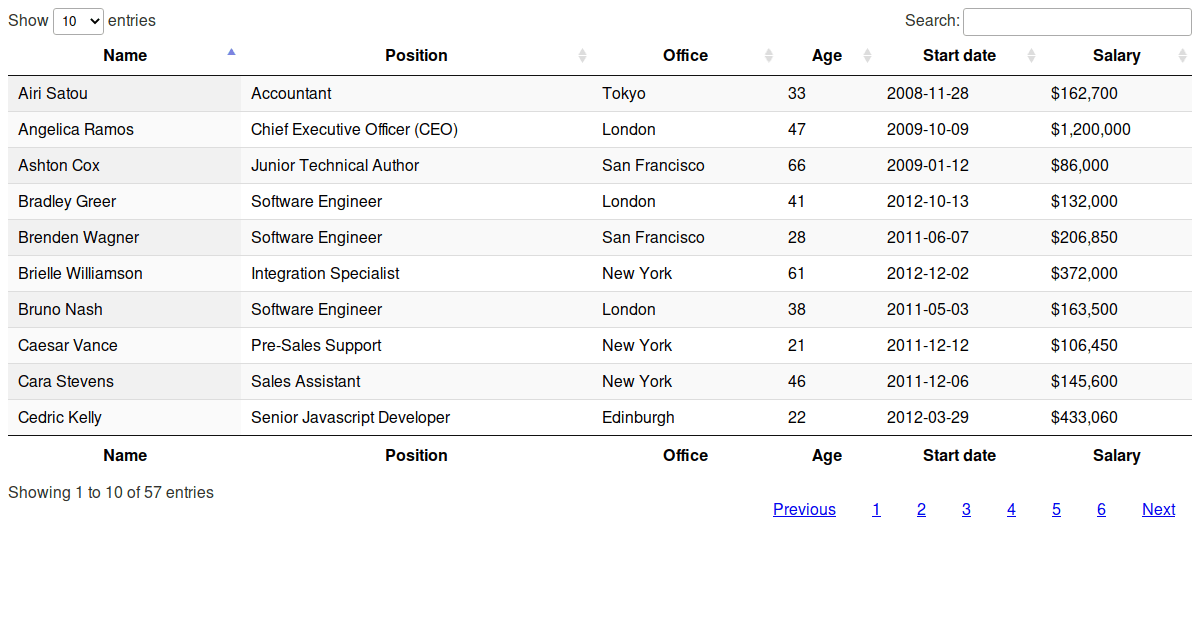This screenshot has height=630, width=1200.
Task: Sort by the Position header text
Action: 416,56
